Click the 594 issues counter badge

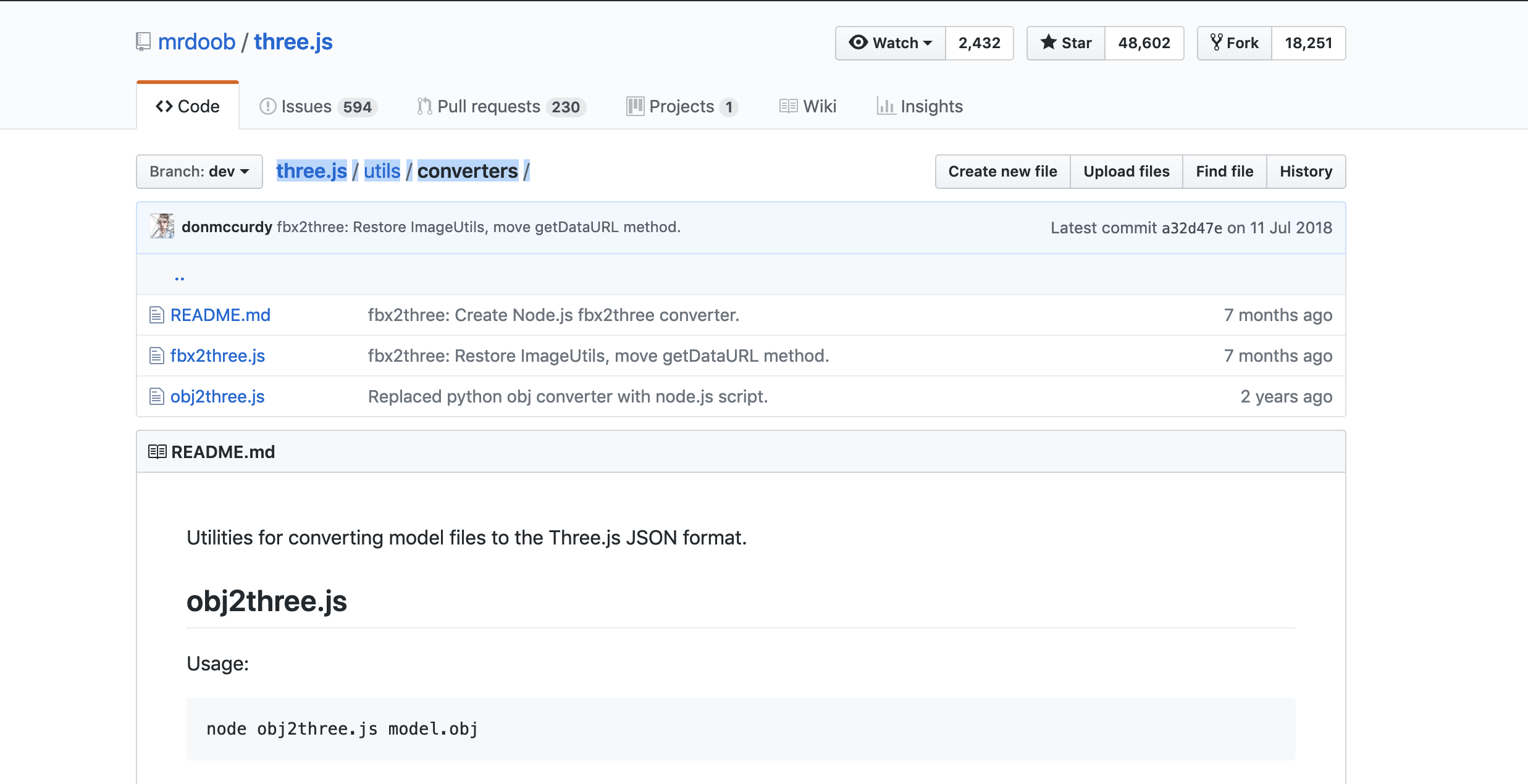357,107
